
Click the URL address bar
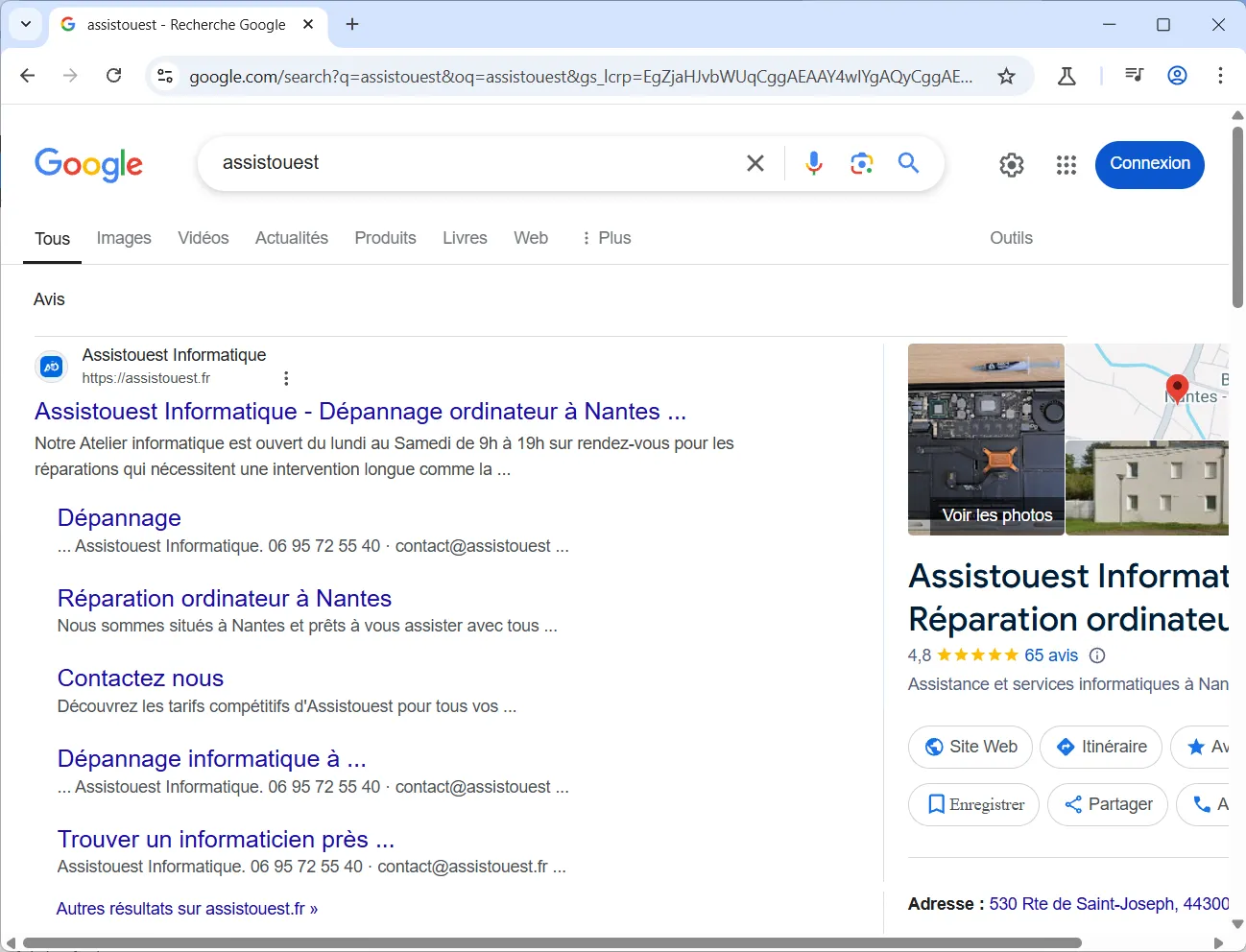pos(581,77)
